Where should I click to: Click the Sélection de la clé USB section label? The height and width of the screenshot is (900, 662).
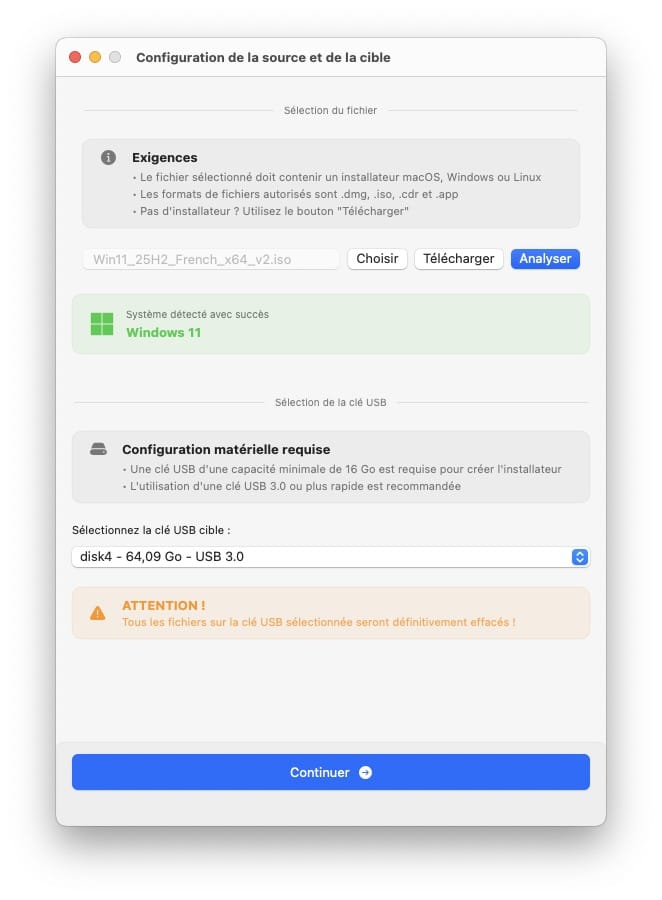point(331,402)
